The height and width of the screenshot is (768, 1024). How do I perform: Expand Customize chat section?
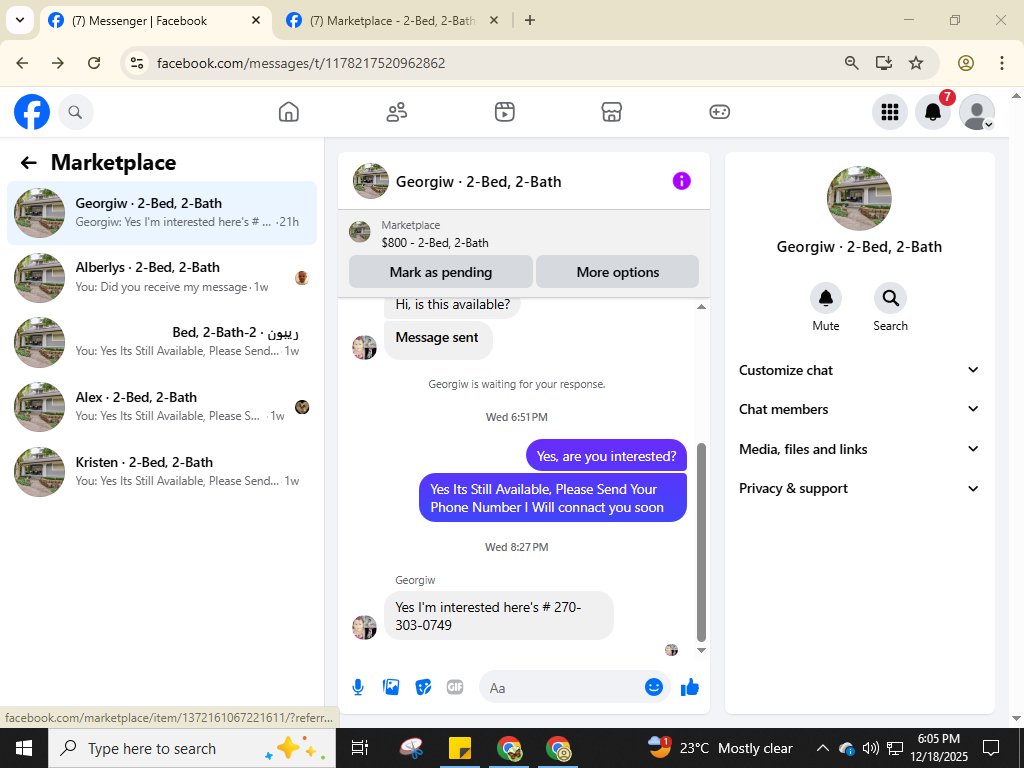tap(859, 370)
